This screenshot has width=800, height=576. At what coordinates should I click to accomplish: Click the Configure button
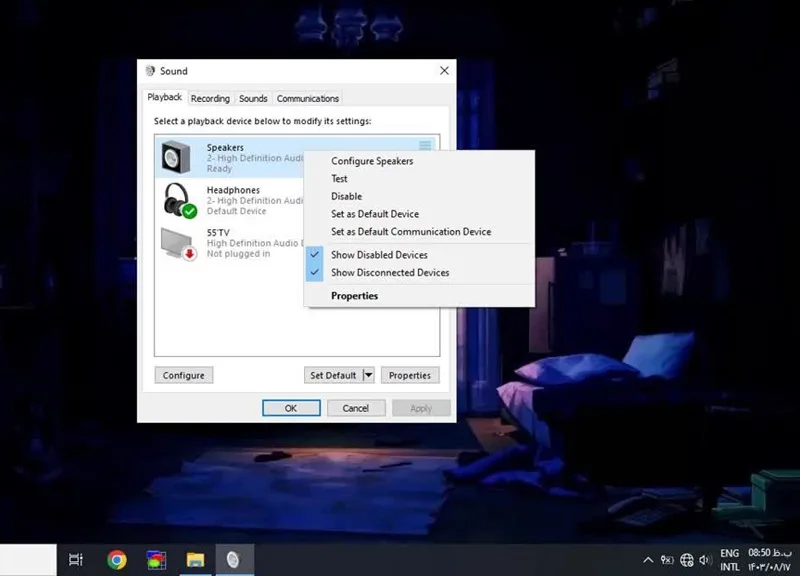click(x=184, y=375)
